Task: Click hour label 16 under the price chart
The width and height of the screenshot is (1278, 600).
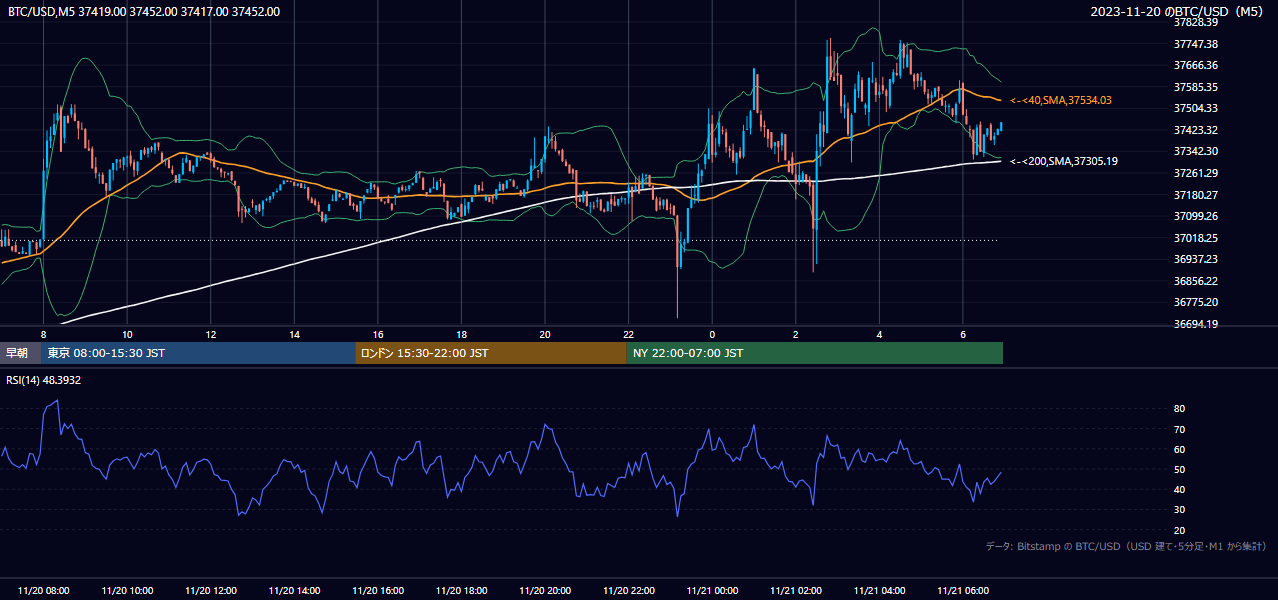Action: coord(378,334)
